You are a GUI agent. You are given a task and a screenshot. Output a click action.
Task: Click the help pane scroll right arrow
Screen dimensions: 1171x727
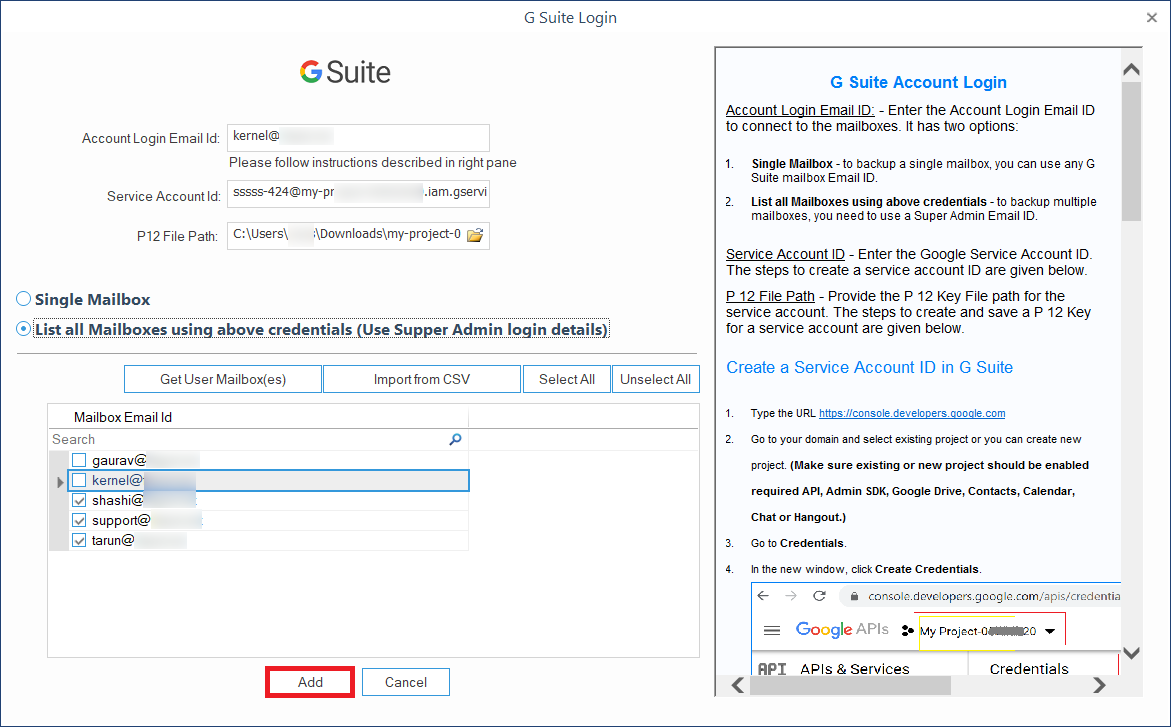pyautogui.click(x=1099, y=685)
